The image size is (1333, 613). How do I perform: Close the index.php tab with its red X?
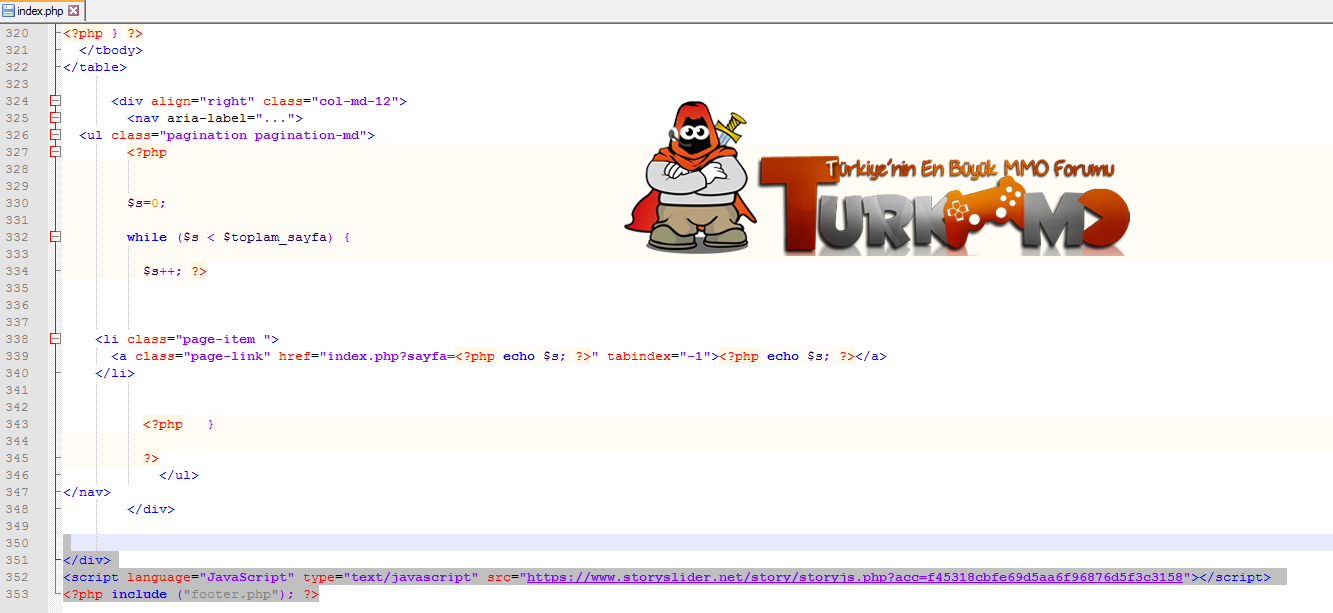point(73,10)
